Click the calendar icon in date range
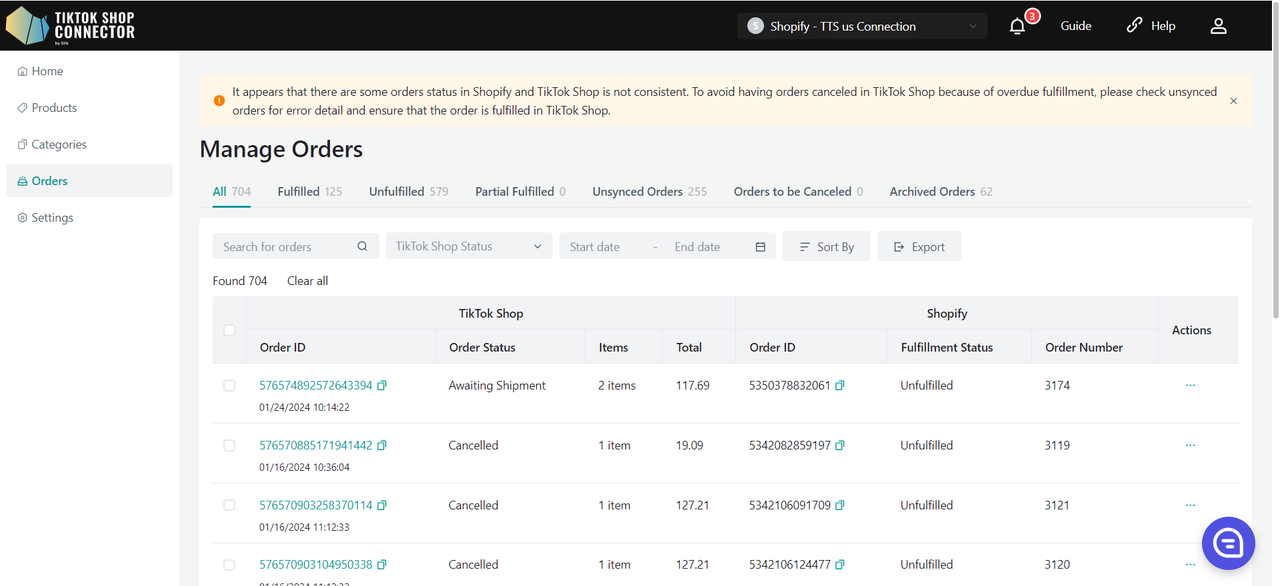Viewport: 1280px width, 586px height. 760,247
